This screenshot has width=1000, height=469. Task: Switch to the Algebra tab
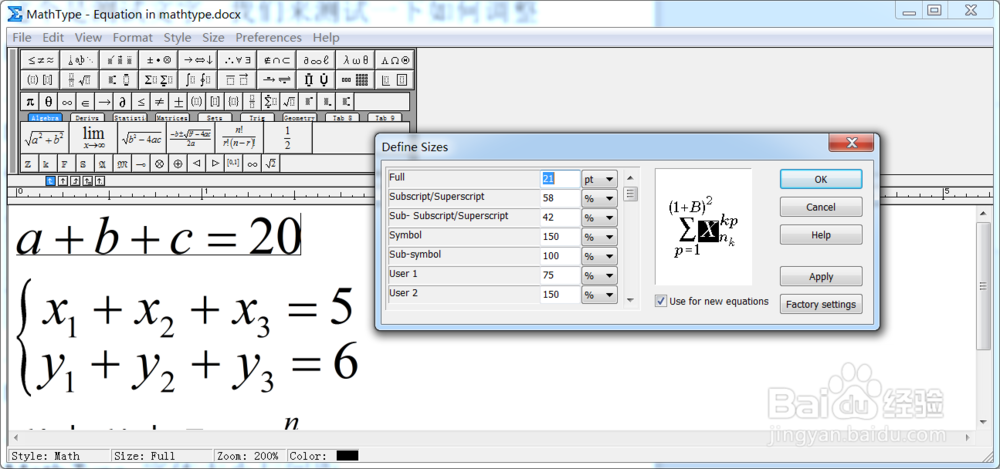coord(45,118)
